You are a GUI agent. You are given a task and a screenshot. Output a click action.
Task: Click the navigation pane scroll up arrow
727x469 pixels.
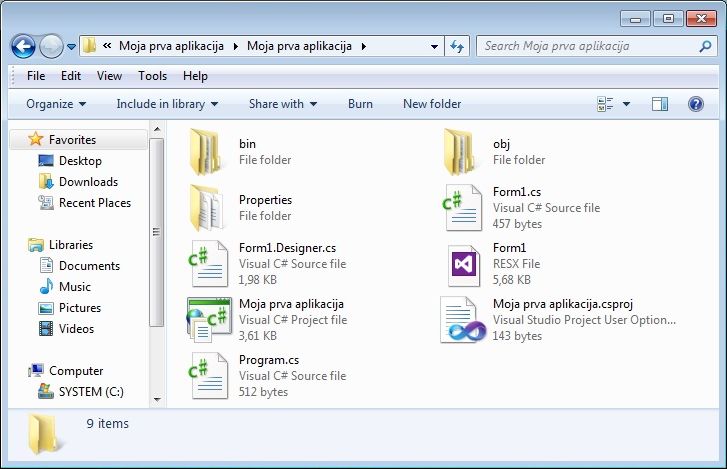pyautogui.click(x=157, y=129)
